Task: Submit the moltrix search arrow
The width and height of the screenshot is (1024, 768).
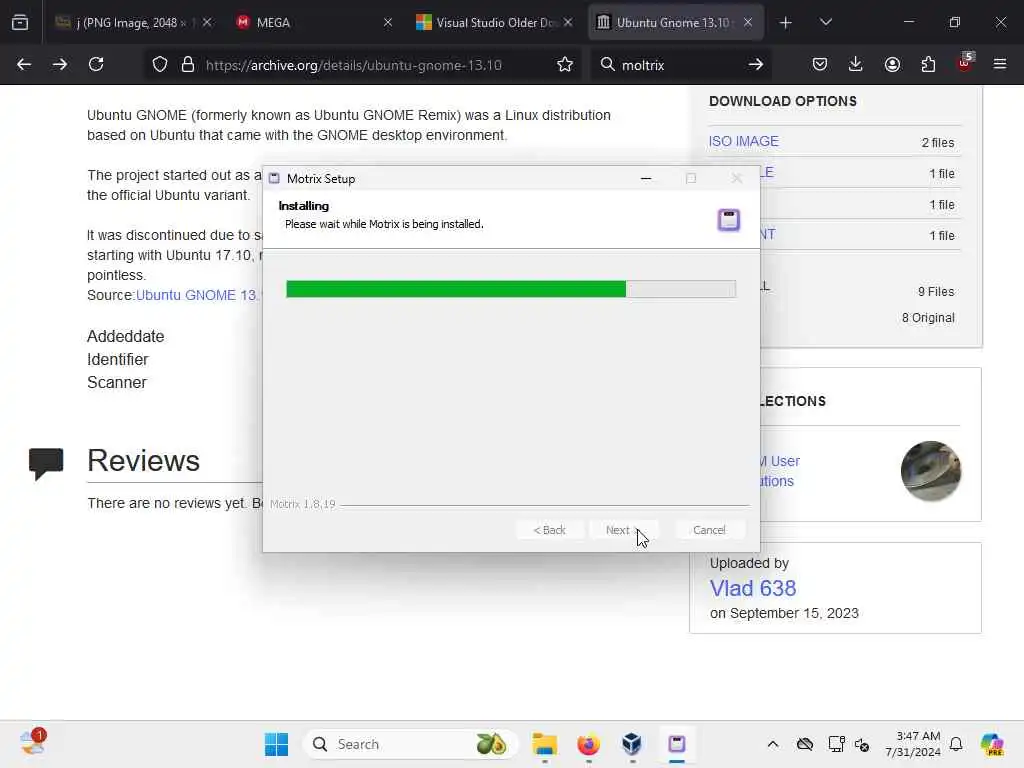Action: 756,65
